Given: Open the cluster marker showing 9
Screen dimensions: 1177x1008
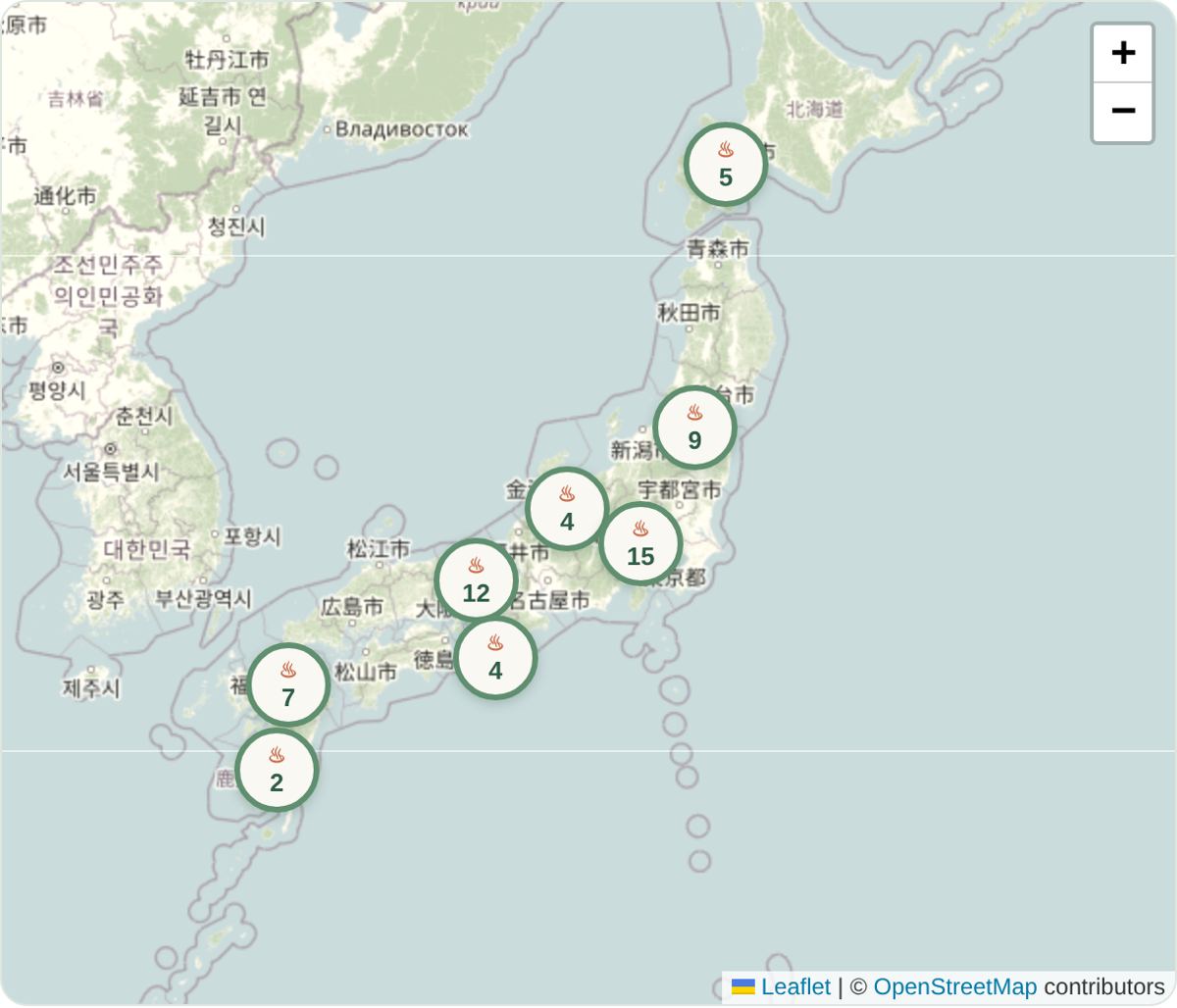Looking at the screenshot, I should pyautogui.click(x=694, y=427).
